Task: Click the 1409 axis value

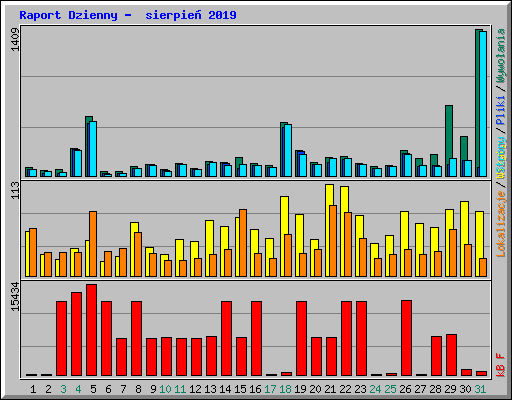Action: [15, 40]
